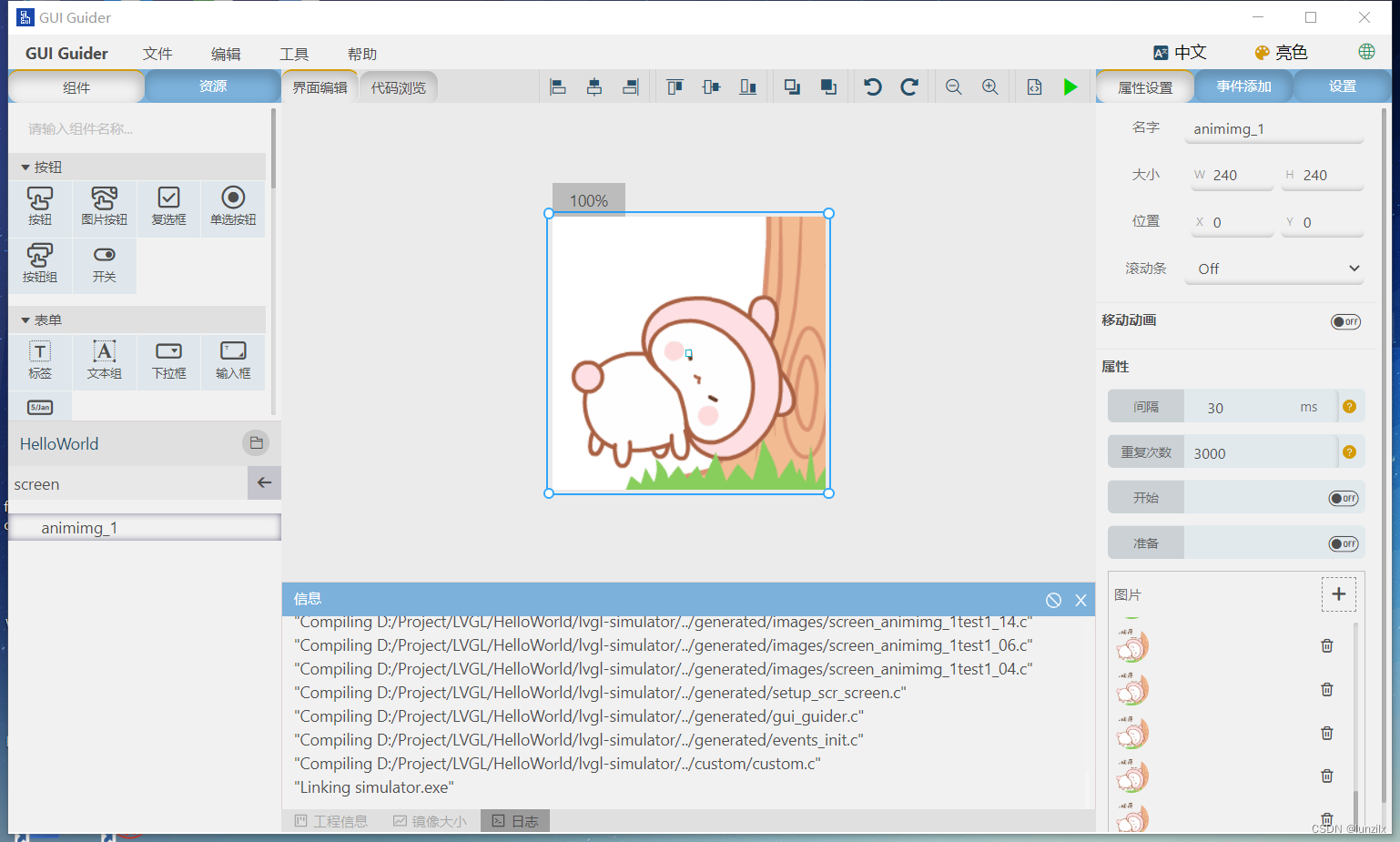Send the widget to back

(x=828, y=87)
